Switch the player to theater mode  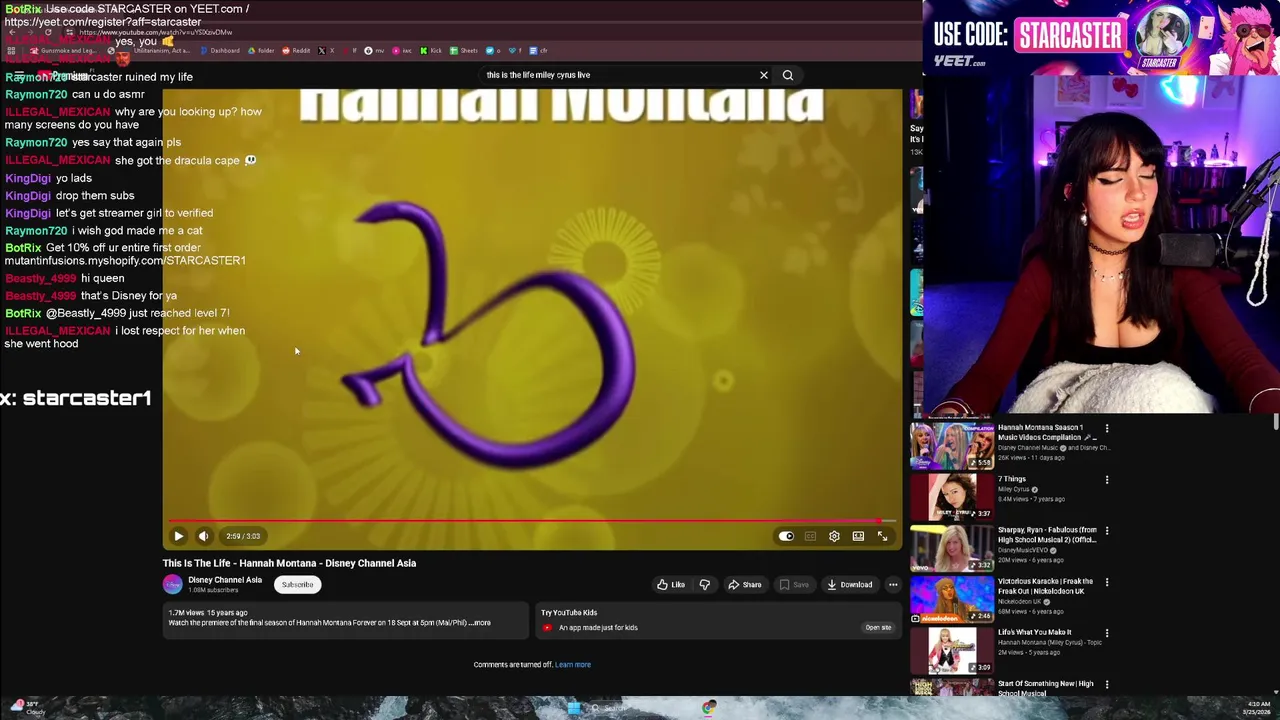[x=858, y=536]
